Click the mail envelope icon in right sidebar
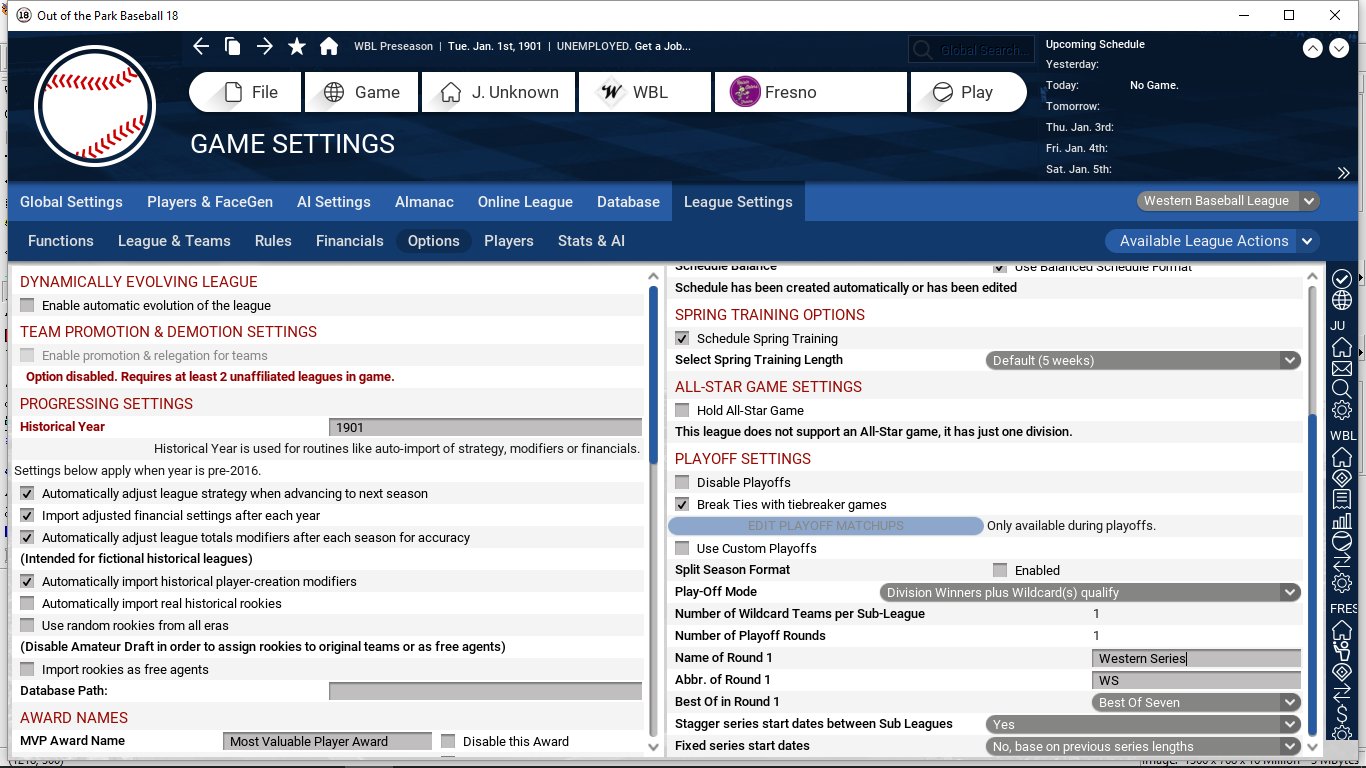Viewport: 1366px width, 768px height. coord(1342,368)
